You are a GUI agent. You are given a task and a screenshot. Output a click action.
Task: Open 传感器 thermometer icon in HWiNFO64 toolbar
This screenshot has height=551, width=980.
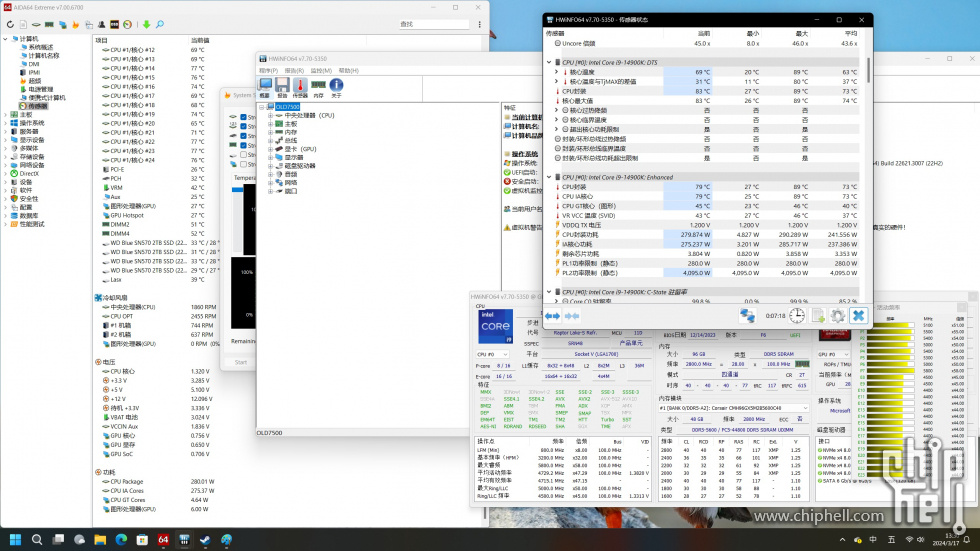(300, 87)
